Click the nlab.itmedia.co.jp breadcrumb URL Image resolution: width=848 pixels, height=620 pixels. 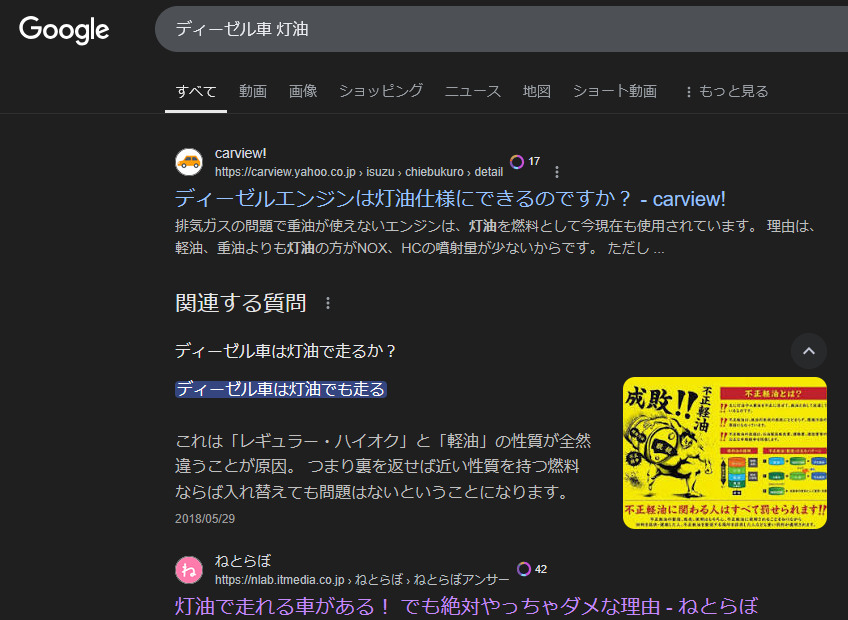pyautogui.click(x=362, y=580)
